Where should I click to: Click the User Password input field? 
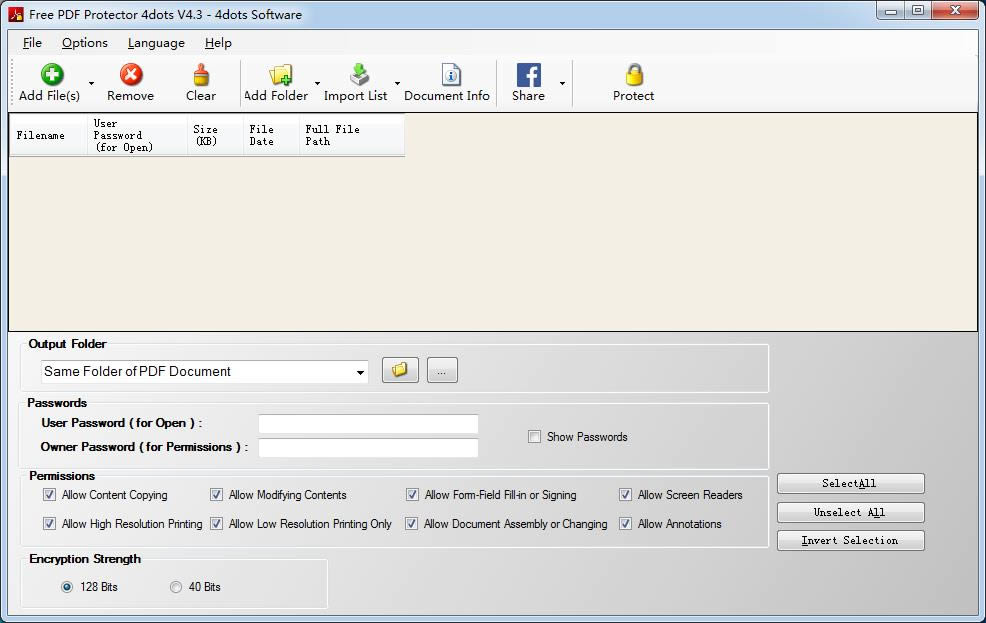coord(368,424)
